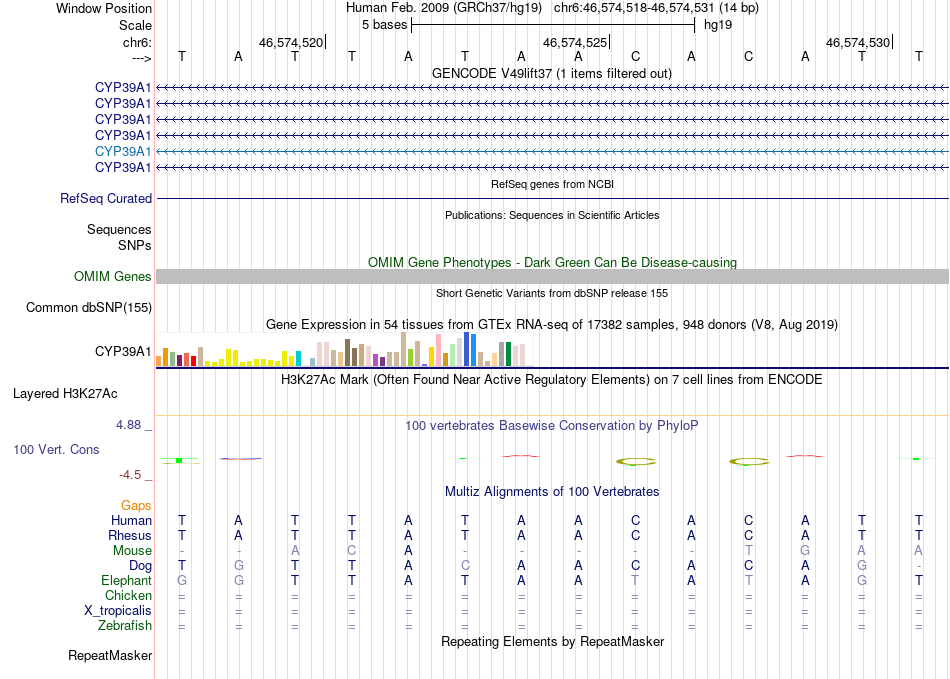This screenshot has width=950, height=679.
Task: Click the 4.88 upper conservation value
Action: [x=128, y=425]
